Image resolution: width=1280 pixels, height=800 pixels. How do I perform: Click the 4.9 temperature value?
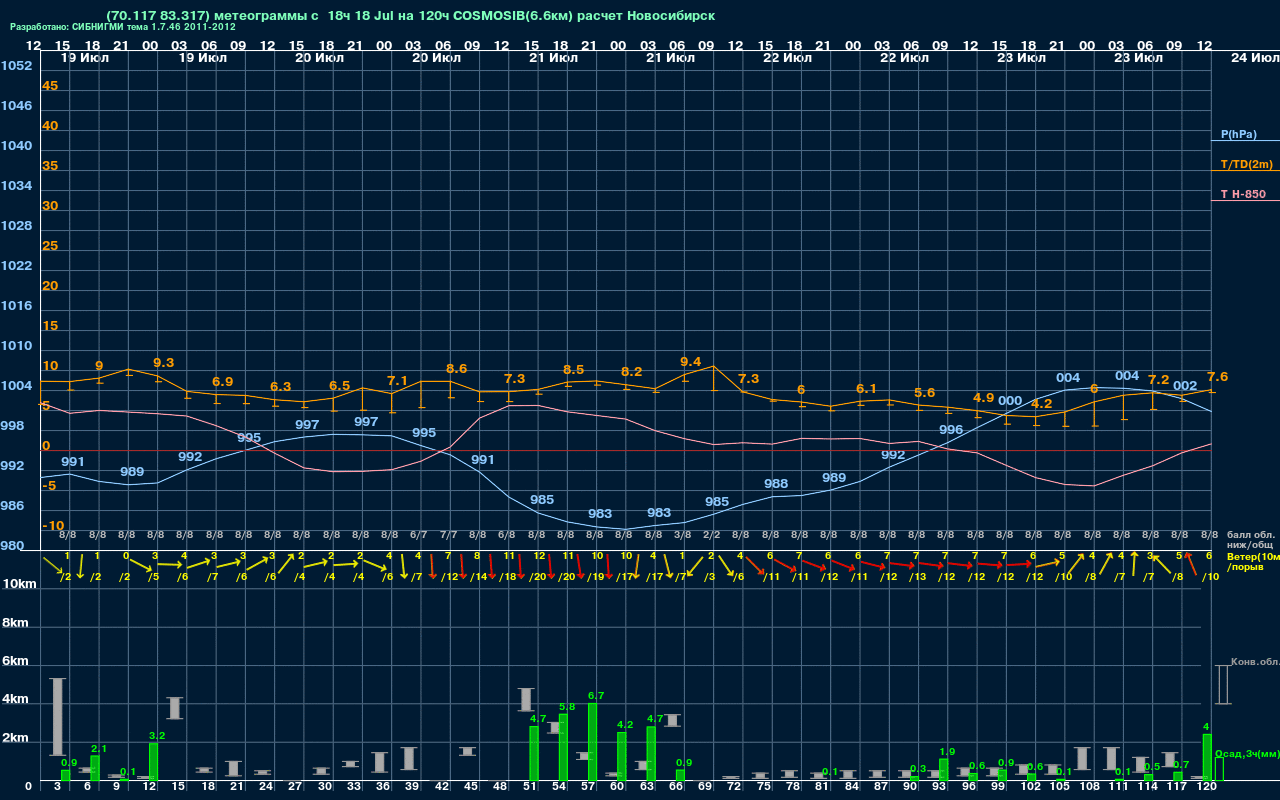[x=983, y=398]
